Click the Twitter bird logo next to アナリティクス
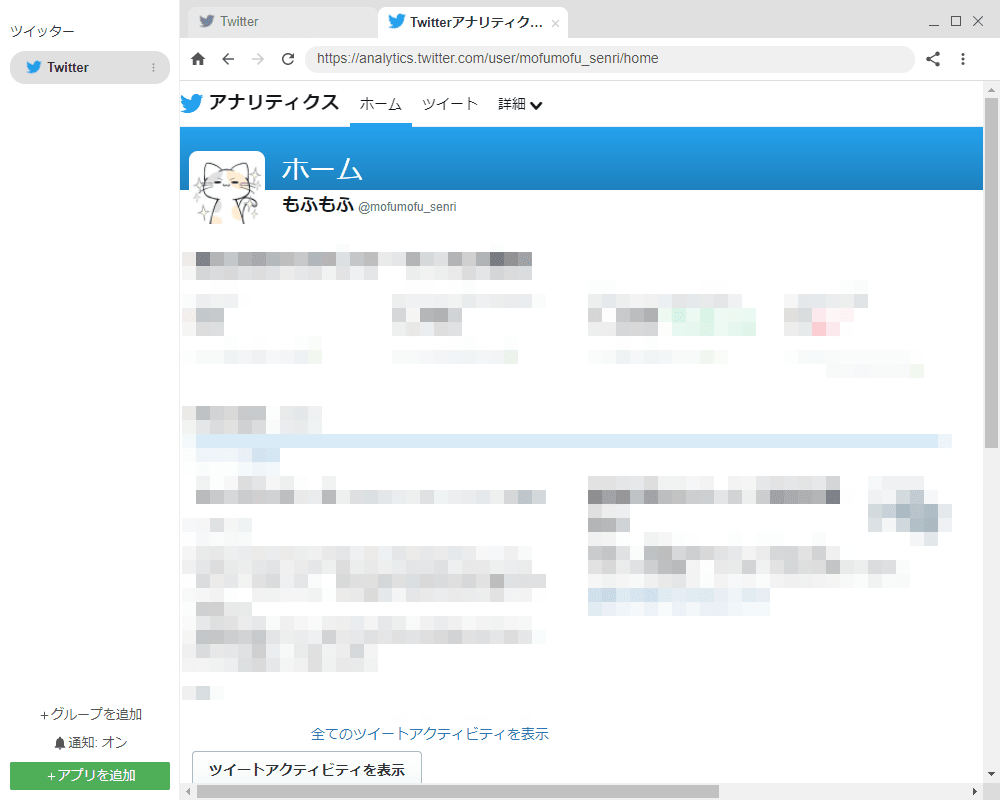This screenshot has width=1000, height=800. tap(191, 103)
